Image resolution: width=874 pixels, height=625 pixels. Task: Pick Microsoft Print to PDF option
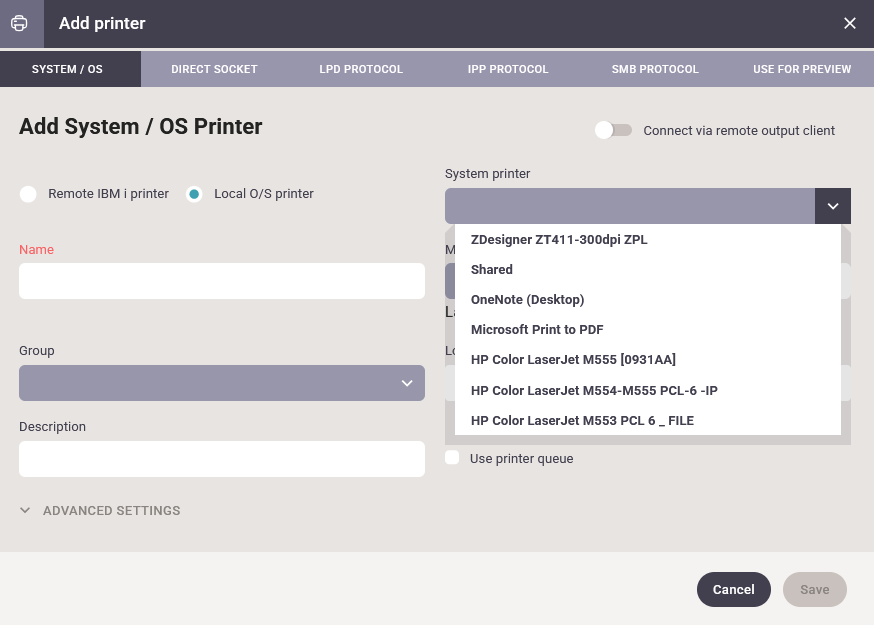click(x=537, y=330)
